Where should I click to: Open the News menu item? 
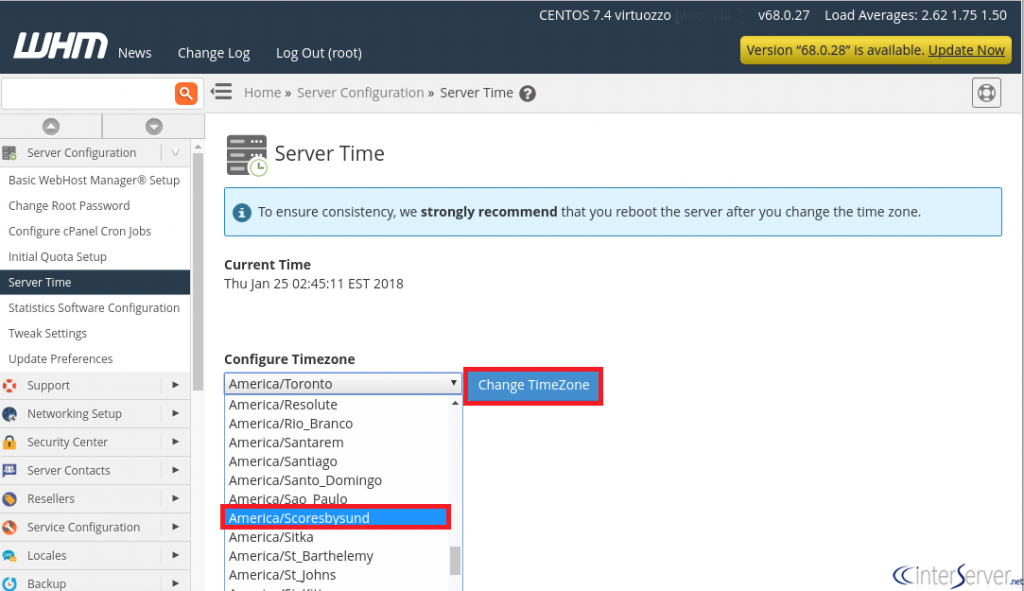click(135, 54)
